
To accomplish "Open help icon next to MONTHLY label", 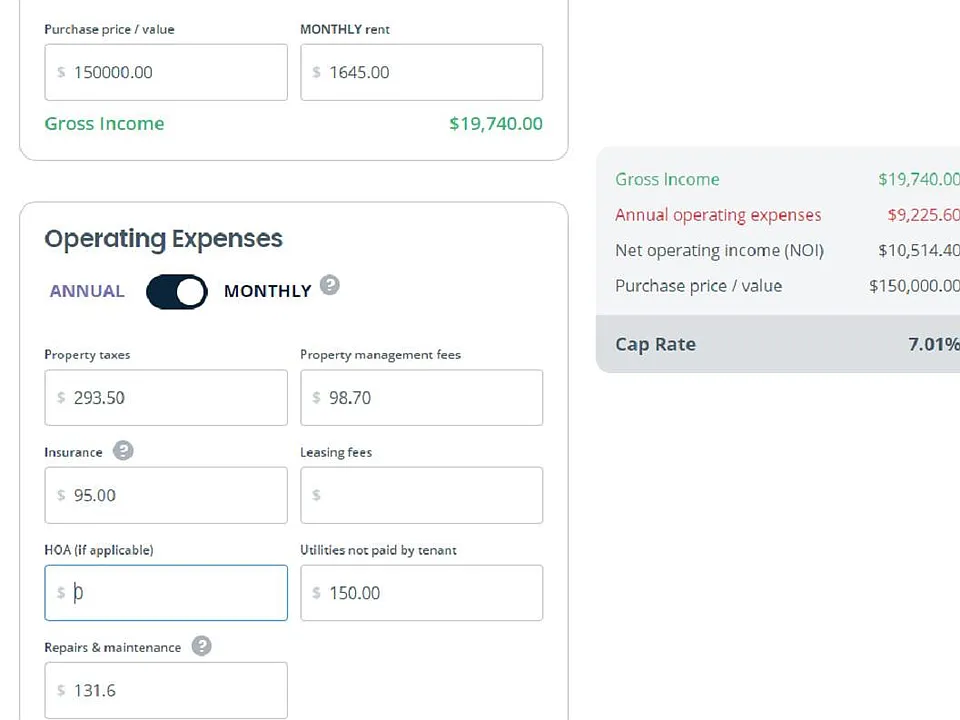I will (329, 285).
